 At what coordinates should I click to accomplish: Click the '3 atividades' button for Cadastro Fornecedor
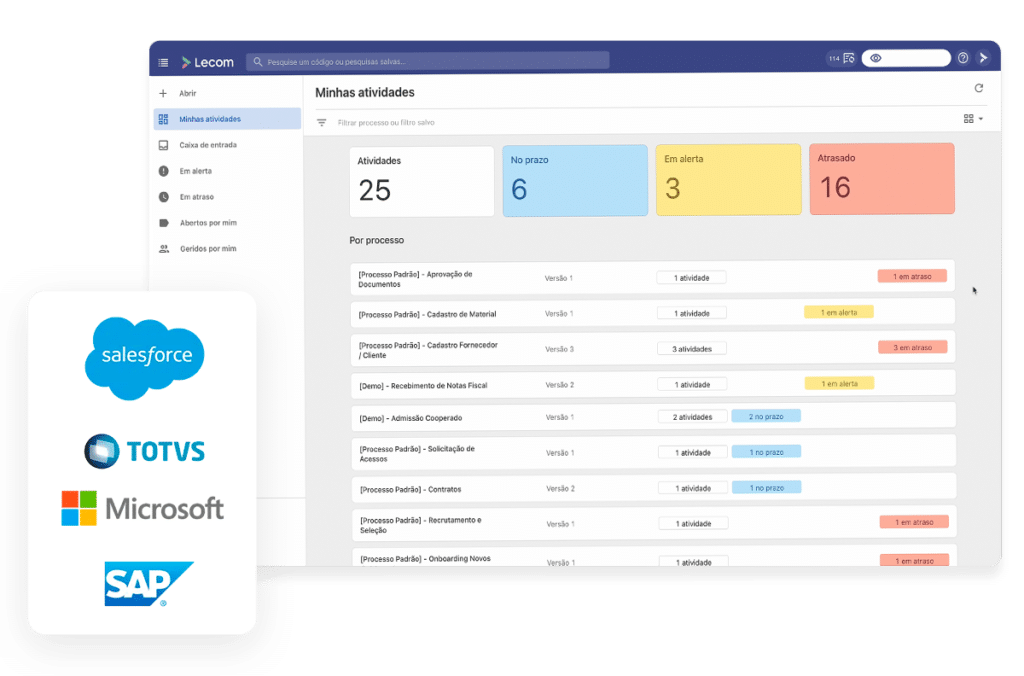(x=692, y=349)
